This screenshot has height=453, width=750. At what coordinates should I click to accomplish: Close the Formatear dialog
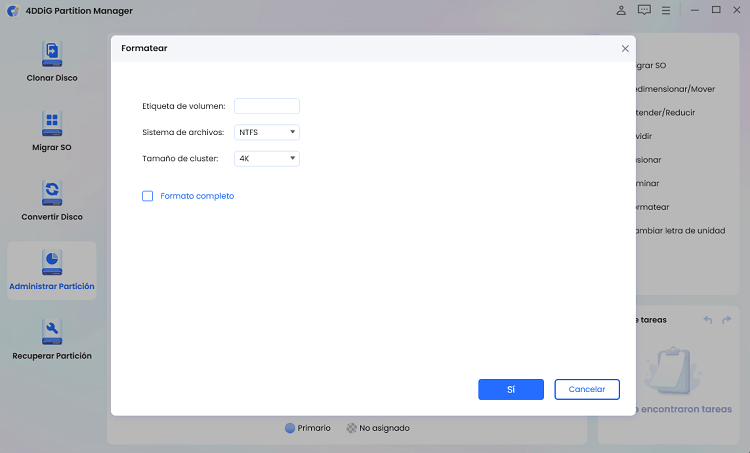[x=625, y=48]
